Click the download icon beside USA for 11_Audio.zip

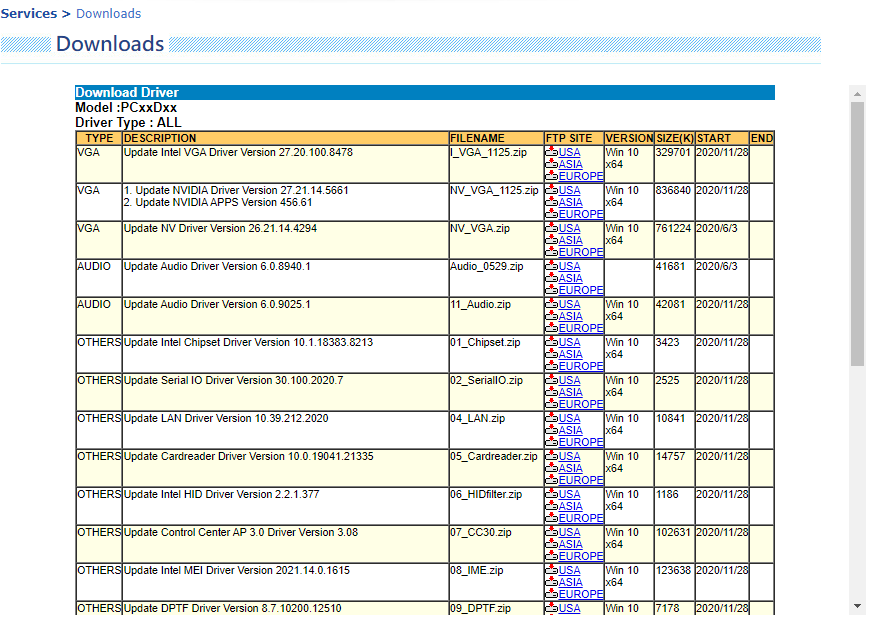[551, 304]
